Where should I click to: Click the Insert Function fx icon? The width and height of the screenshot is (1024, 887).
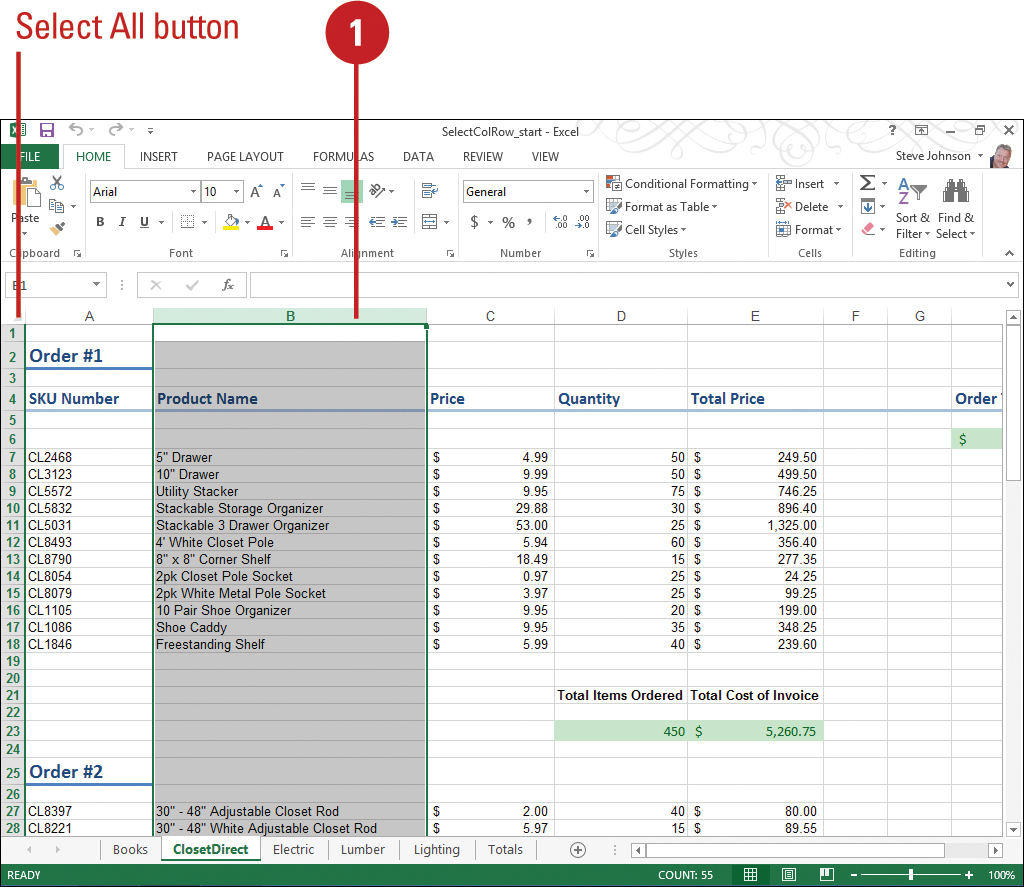[228, 285]
